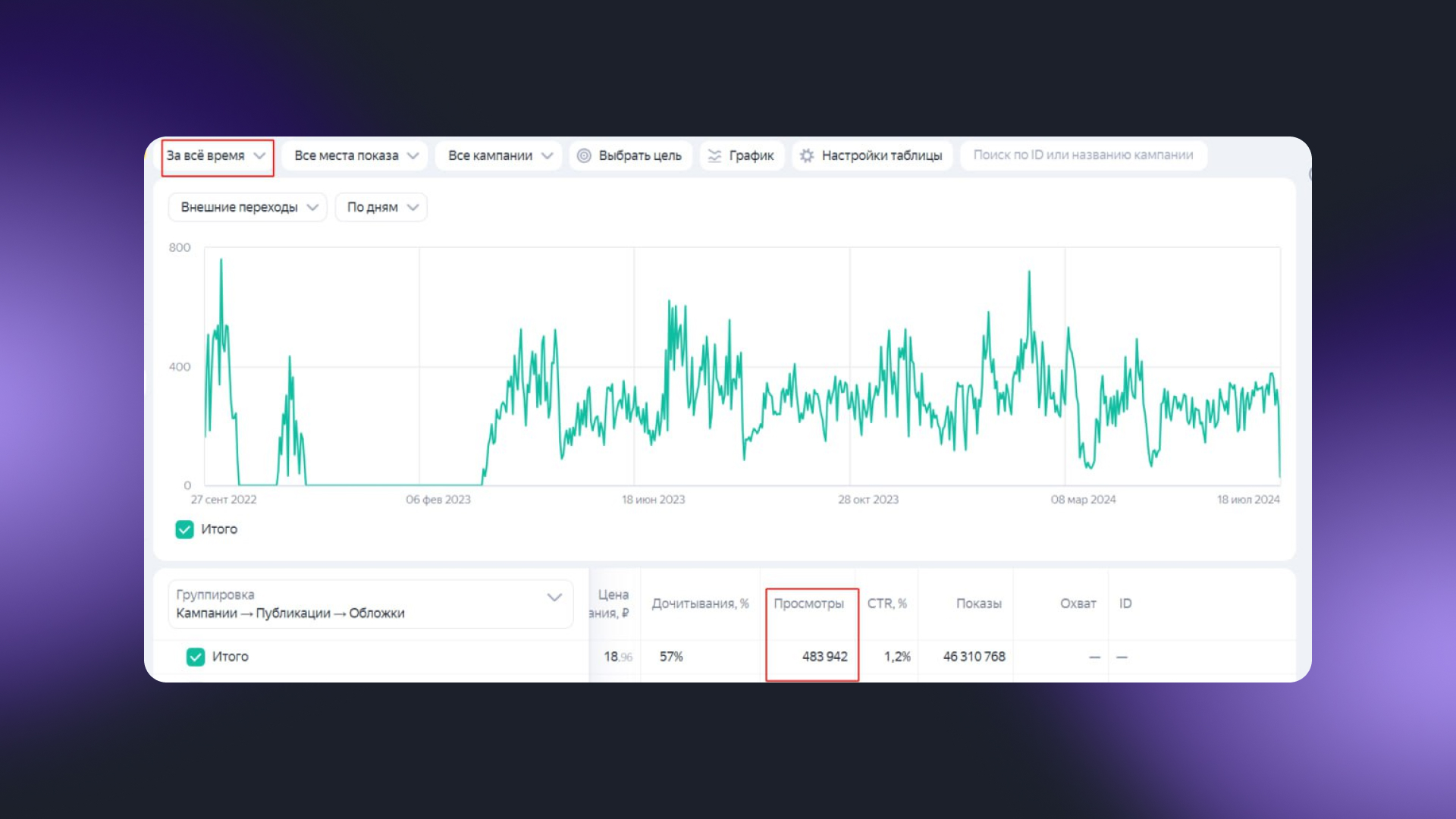1456x819 pixels.
Task: Click the '18 июн 2023' axis date label
Action: coord(653,500)
